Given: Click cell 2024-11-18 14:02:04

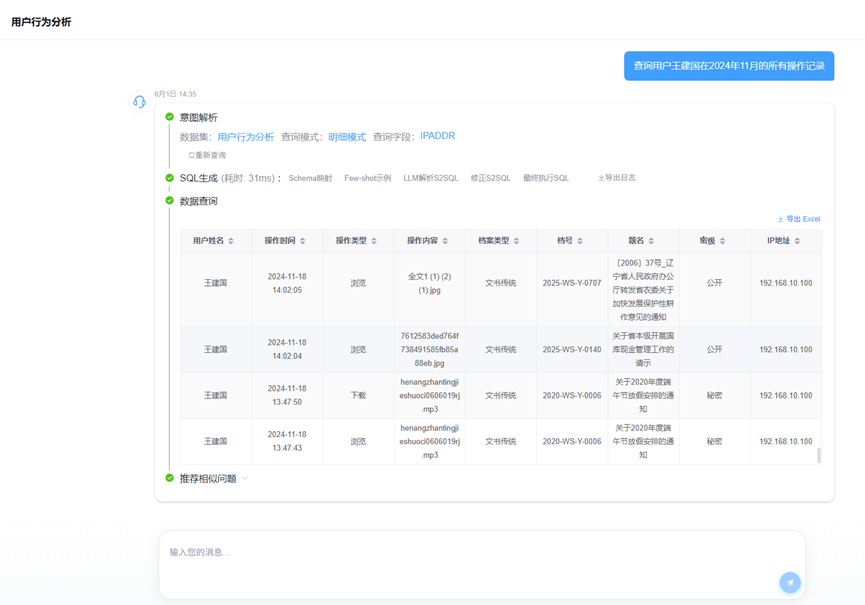Looking at the screenshot, I should click(x=287, y=349).
